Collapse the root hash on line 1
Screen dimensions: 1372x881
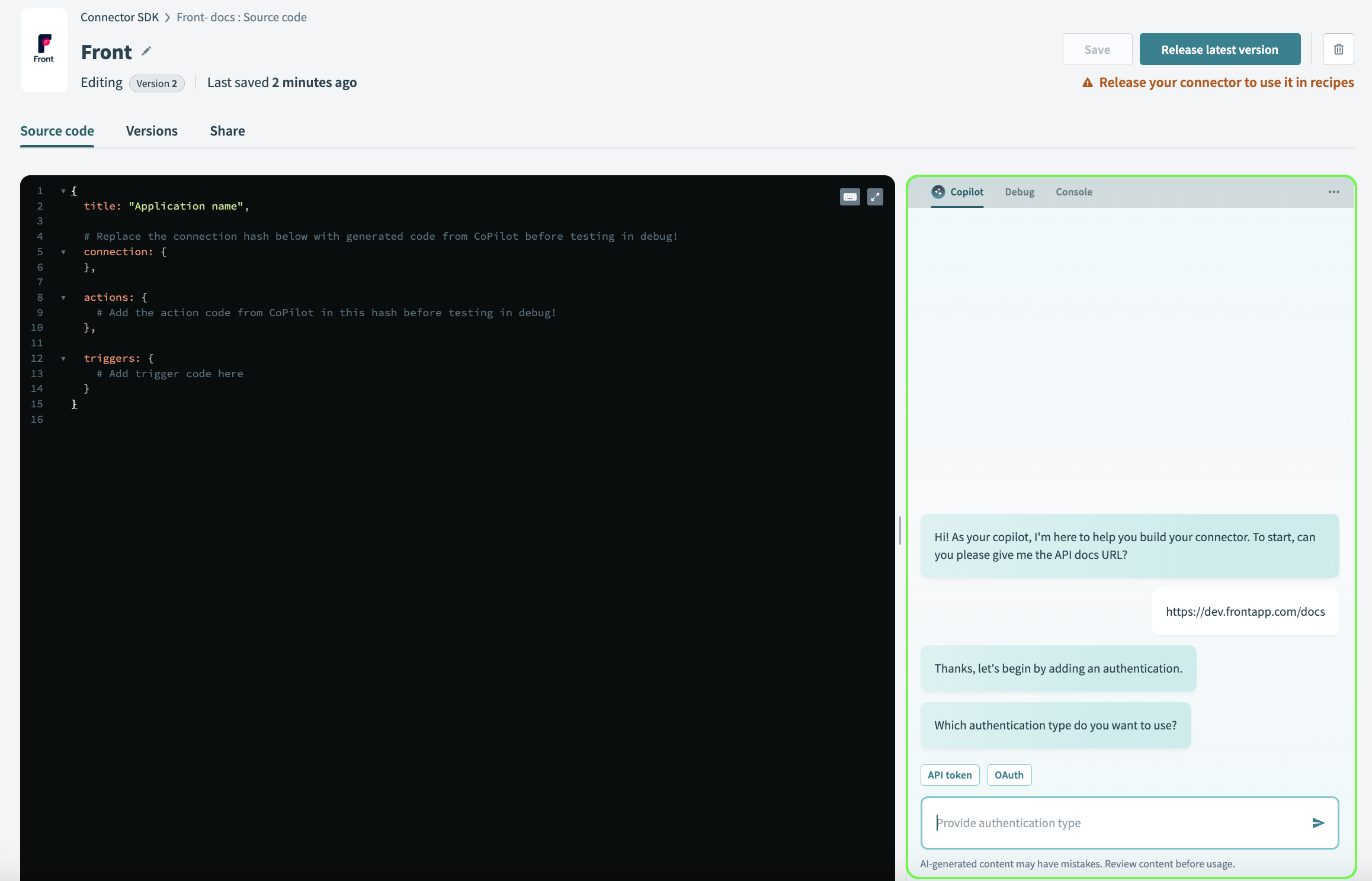(x=63, y=191)
